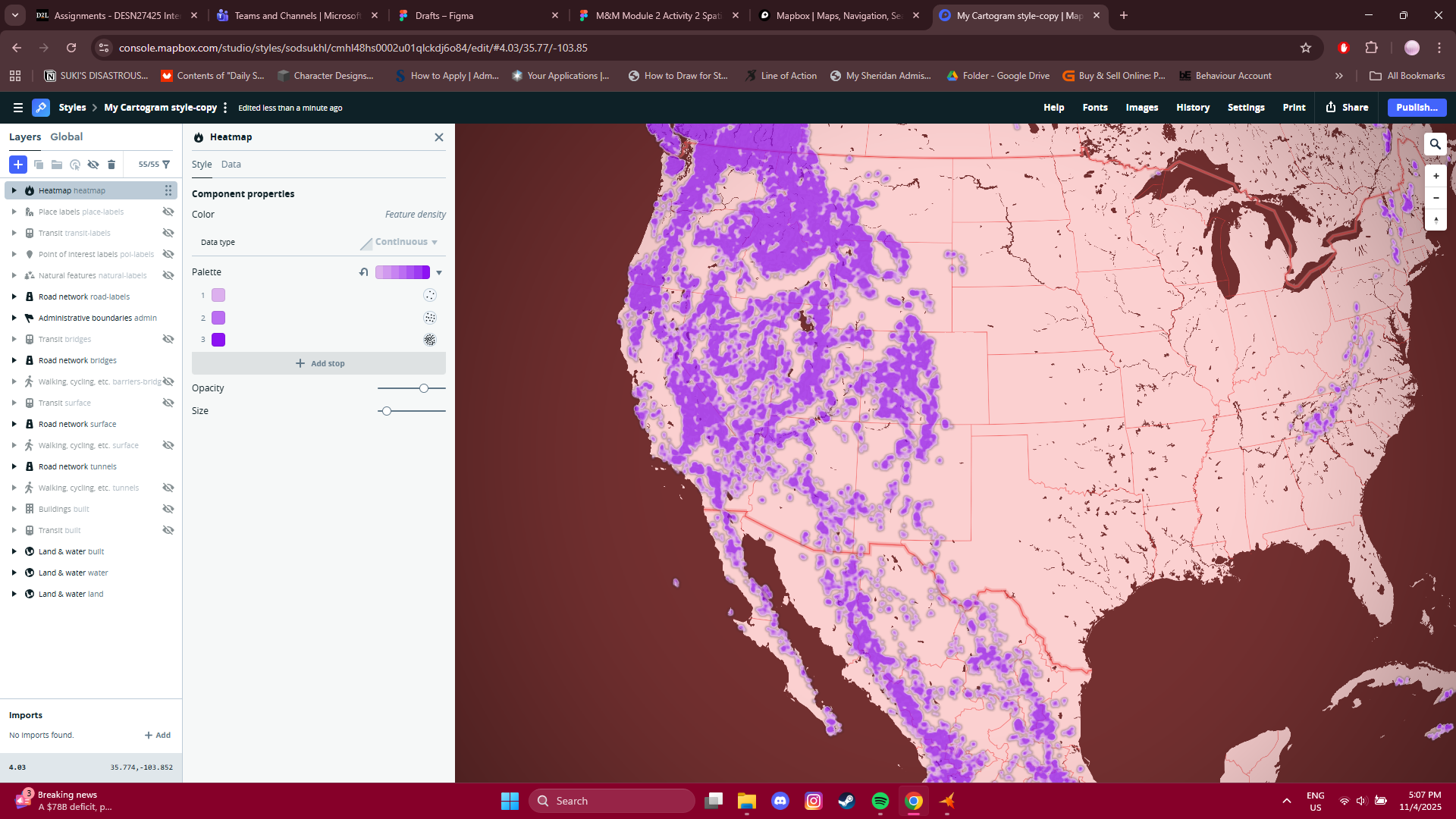The image size is (1456, 819).
Task: Open the Palette preset dropdown arrow
Action: coord(440,272)
